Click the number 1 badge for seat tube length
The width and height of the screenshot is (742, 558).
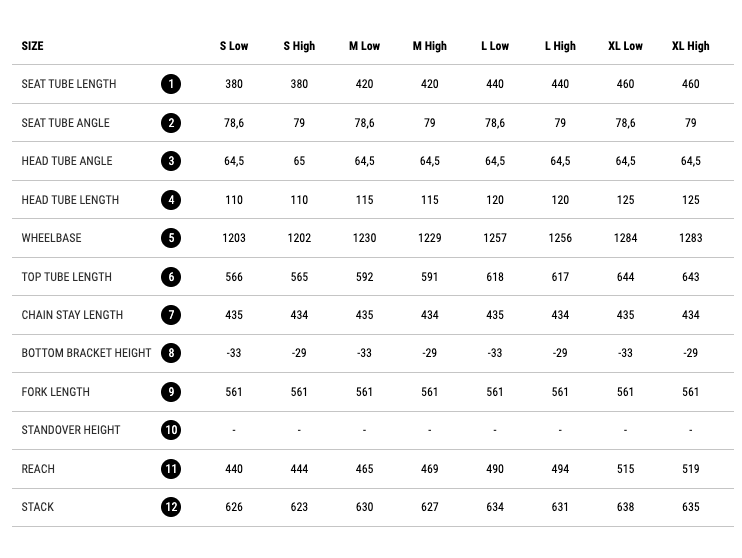point(171,84)
